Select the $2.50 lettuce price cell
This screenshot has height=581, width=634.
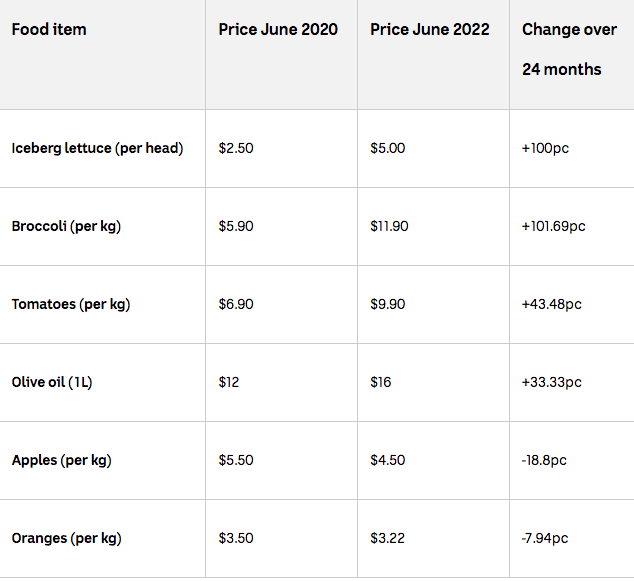pyautogui.click(x=236, y=148)
